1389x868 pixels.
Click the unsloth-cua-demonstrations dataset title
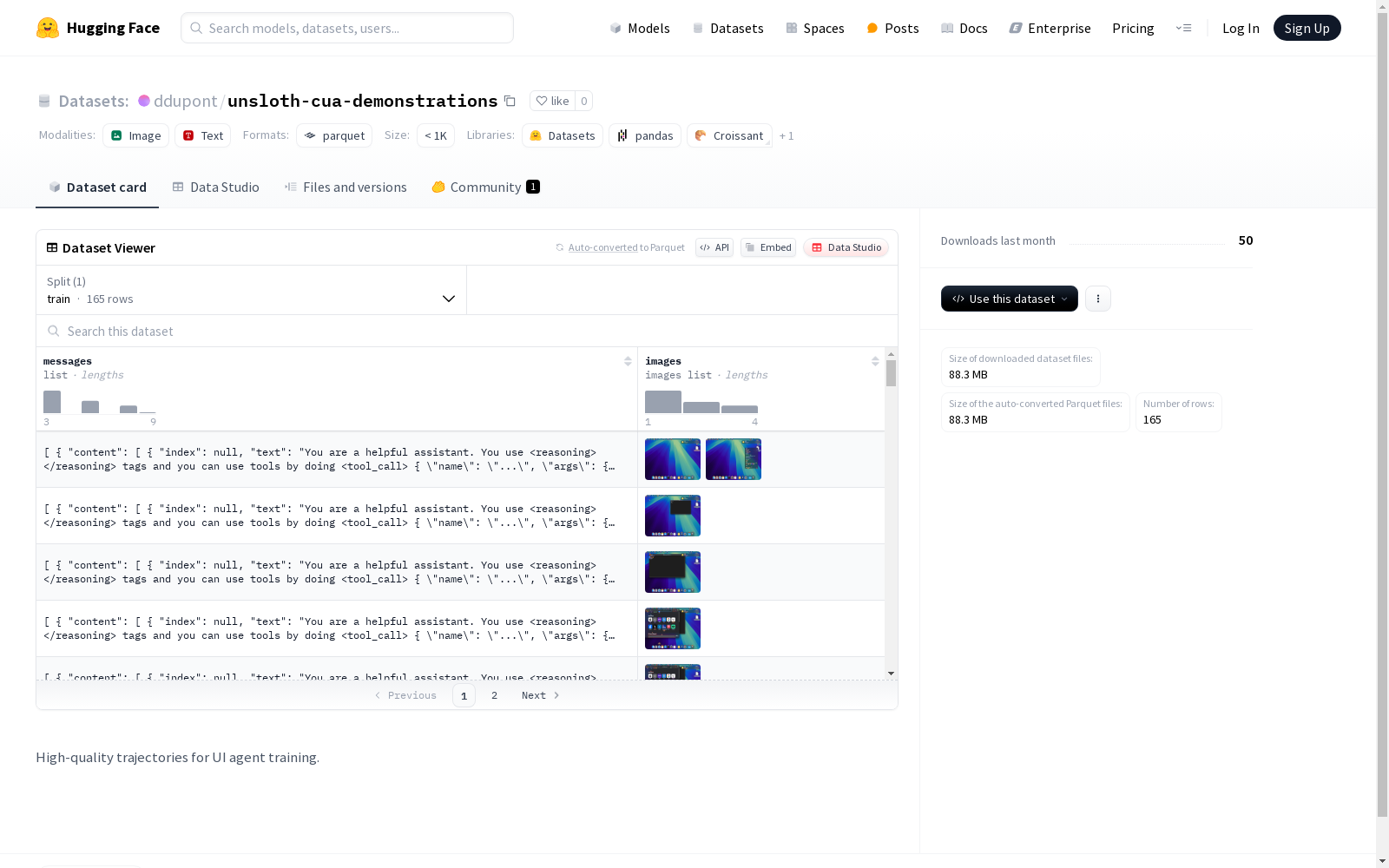point(363,101)
